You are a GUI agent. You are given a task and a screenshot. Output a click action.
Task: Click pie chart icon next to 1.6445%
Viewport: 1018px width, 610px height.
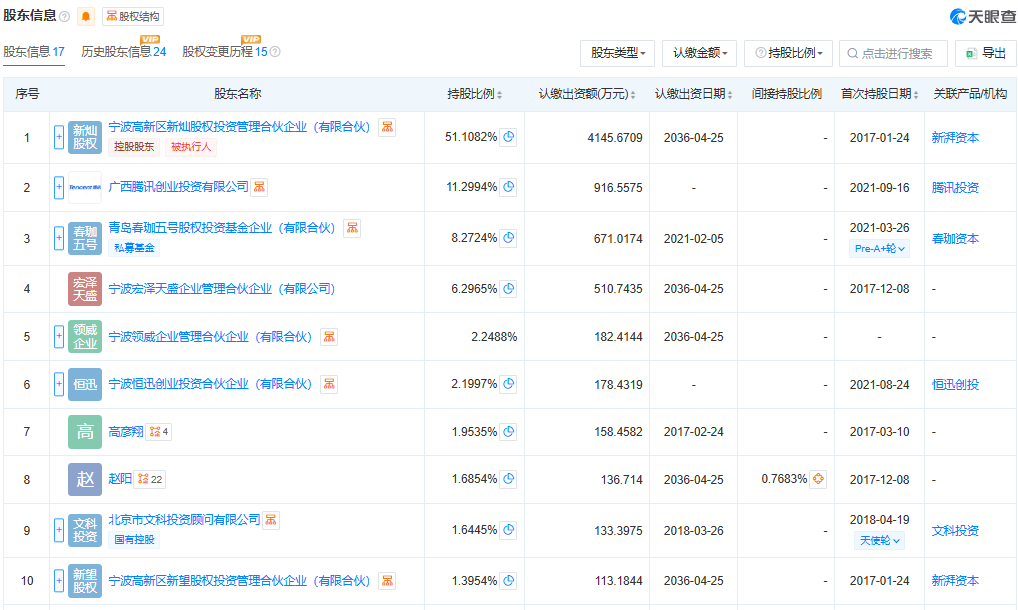pos(508,530)
